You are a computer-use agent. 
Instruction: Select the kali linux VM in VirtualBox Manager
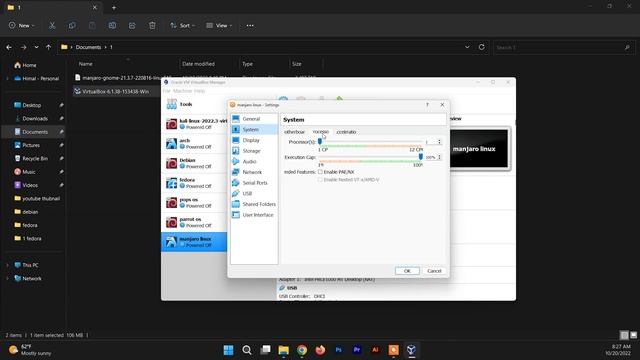coord(194,124)
